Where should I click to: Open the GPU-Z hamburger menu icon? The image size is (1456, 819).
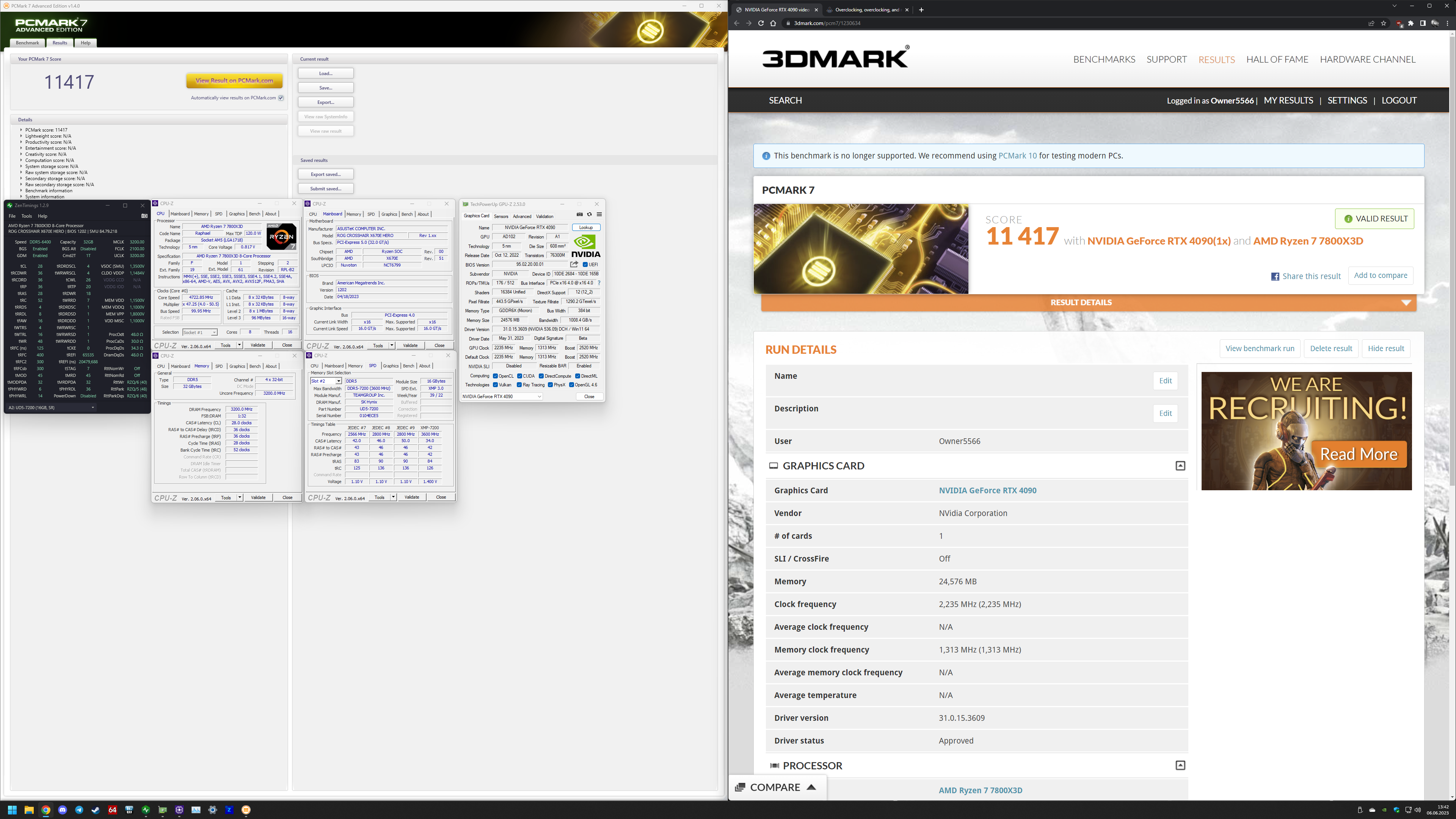599,214
